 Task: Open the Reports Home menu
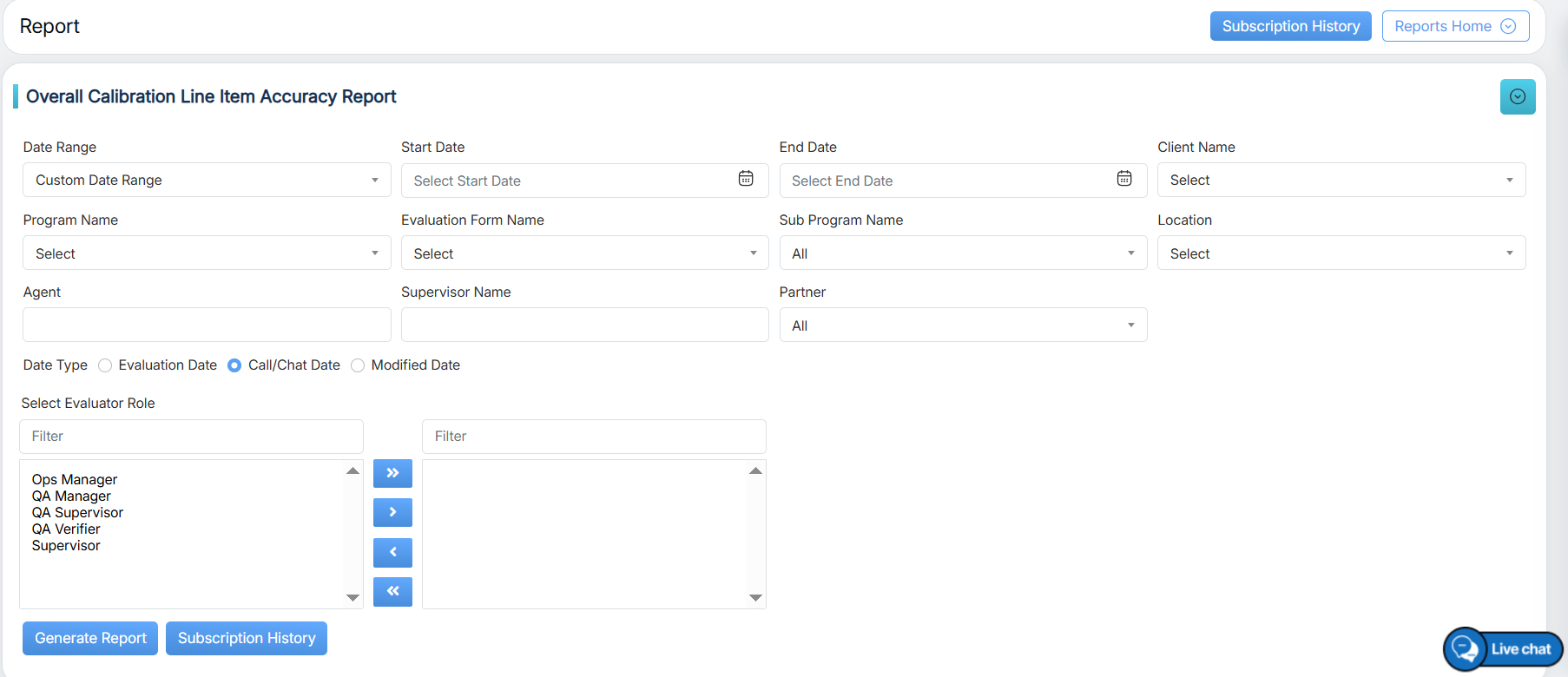pos(1454,26)
